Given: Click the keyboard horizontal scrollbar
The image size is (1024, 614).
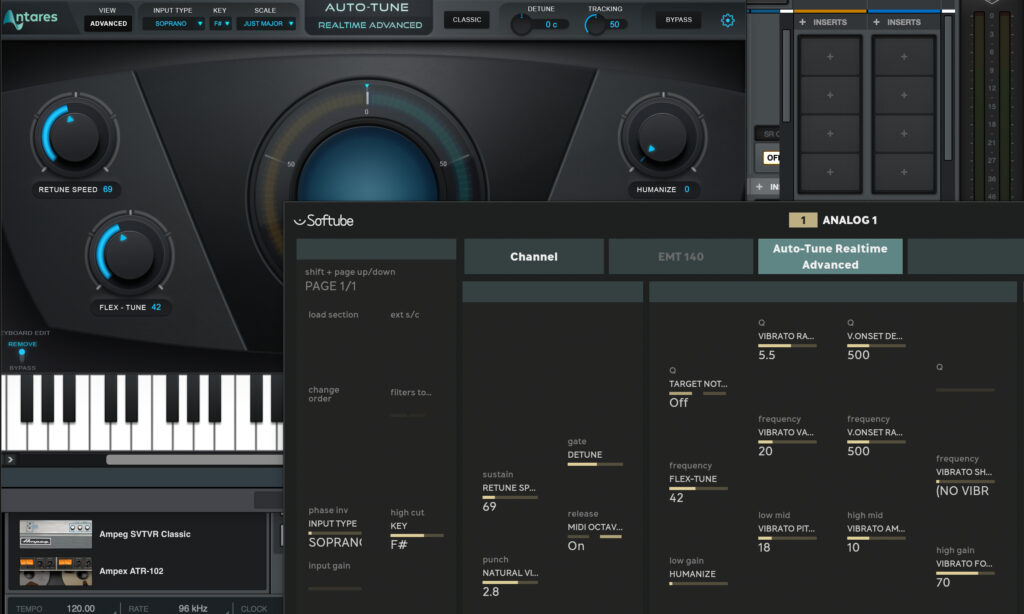Looking at the screenshot, I should (195, 460).
